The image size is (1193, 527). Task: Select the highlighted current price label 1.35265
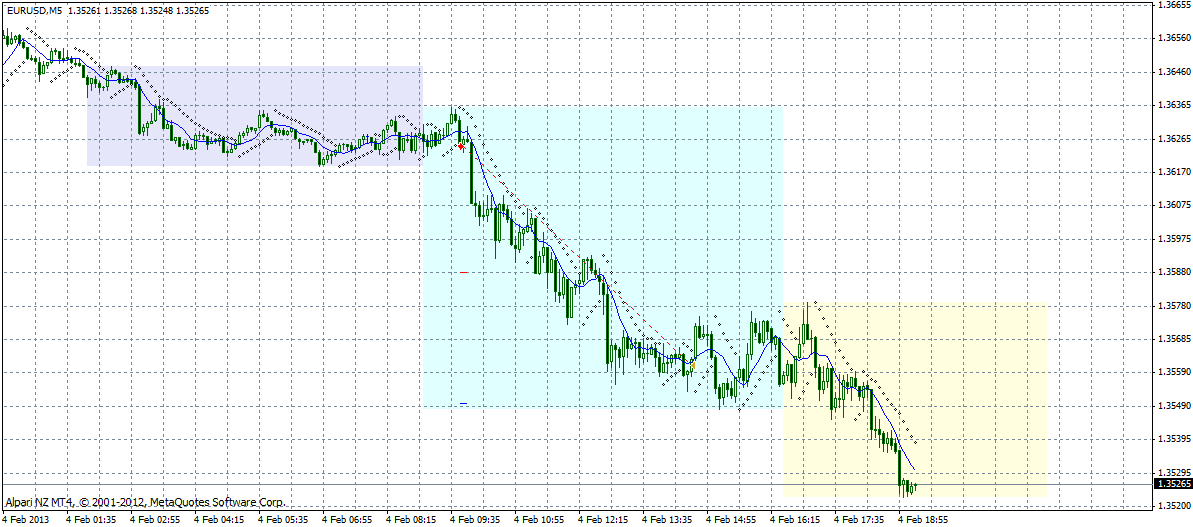pos(1173,484)
